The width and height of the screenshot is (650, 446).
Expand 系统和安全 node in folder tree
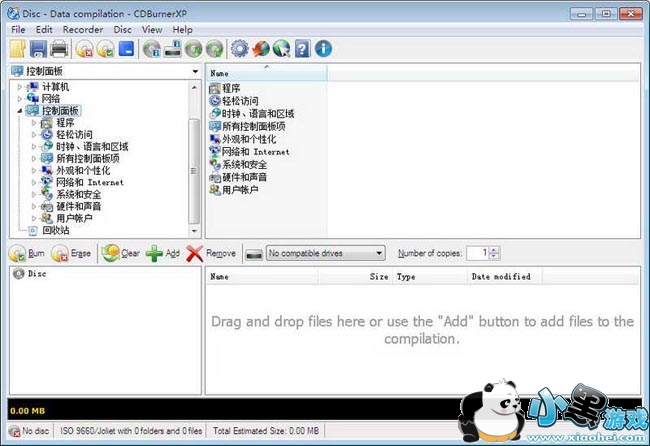click(34, 194)
